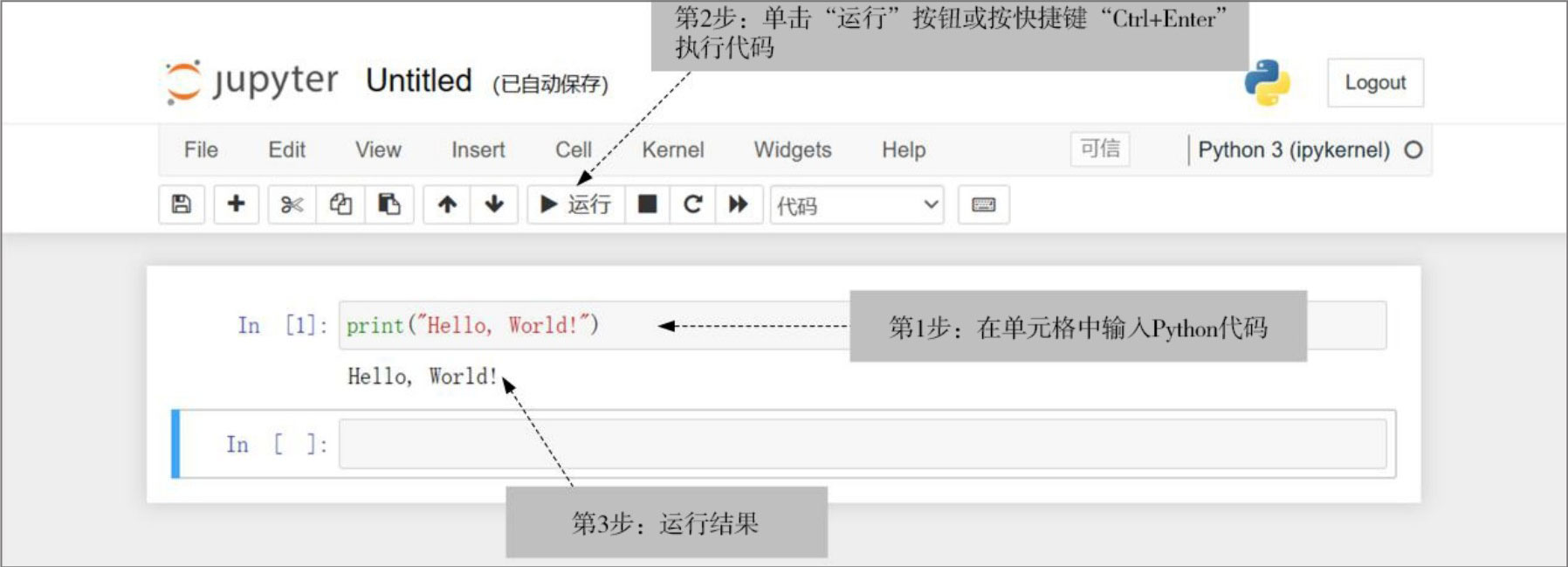Click the 可信 trusted notebook button
Screen dimensions: 1568x567
(1100, 149)
